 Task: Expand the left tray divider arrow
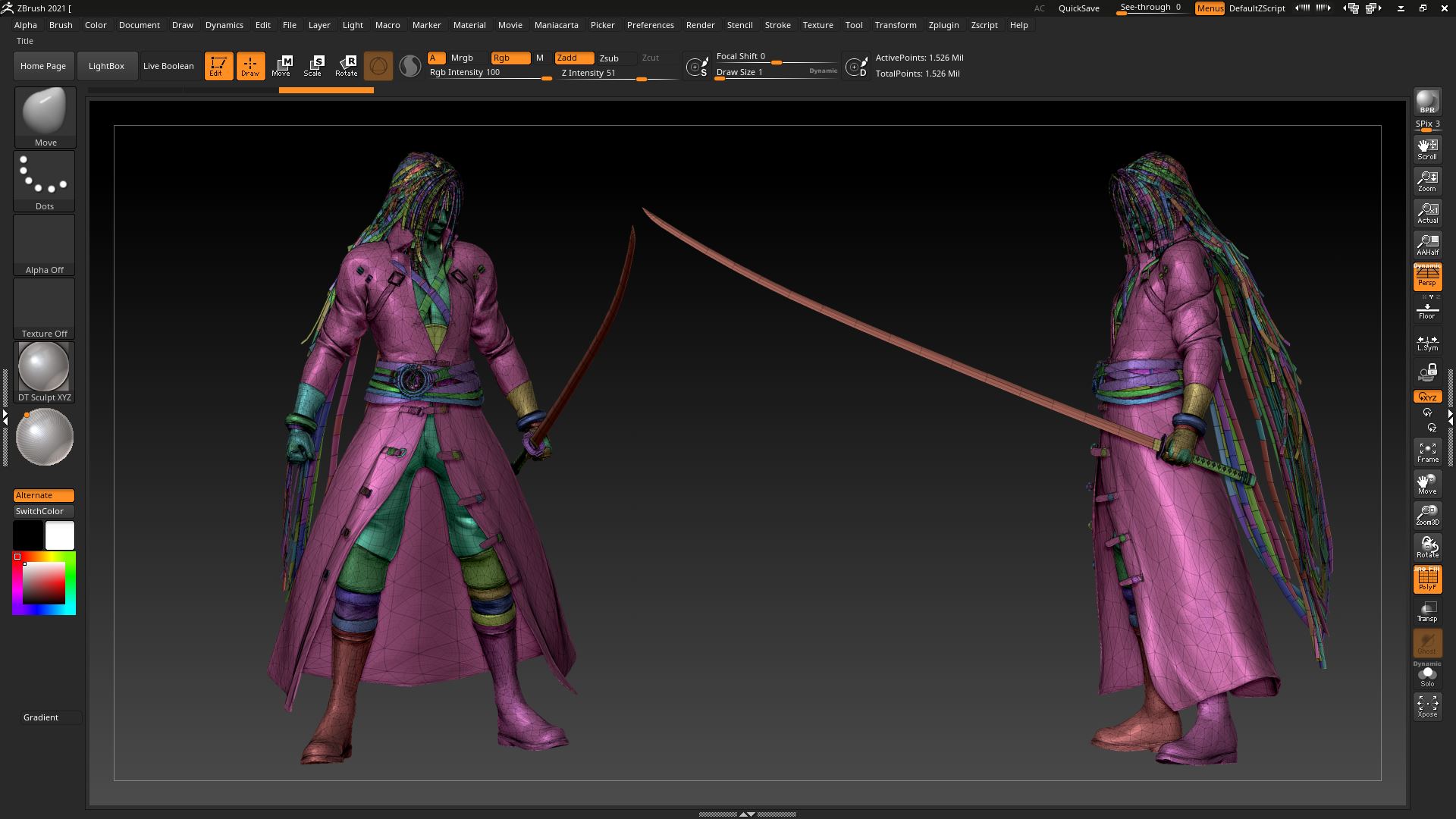(5, 417)
